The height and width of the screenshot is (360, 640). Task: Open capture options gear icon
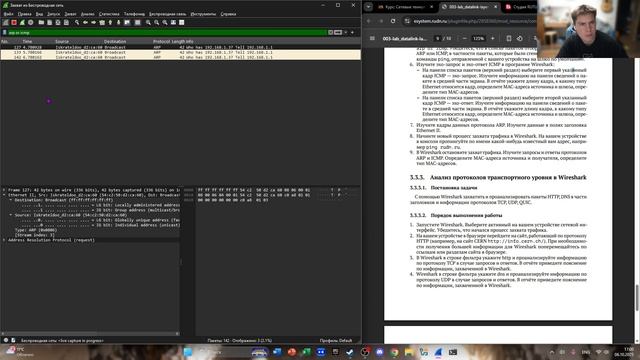point(31,22)
